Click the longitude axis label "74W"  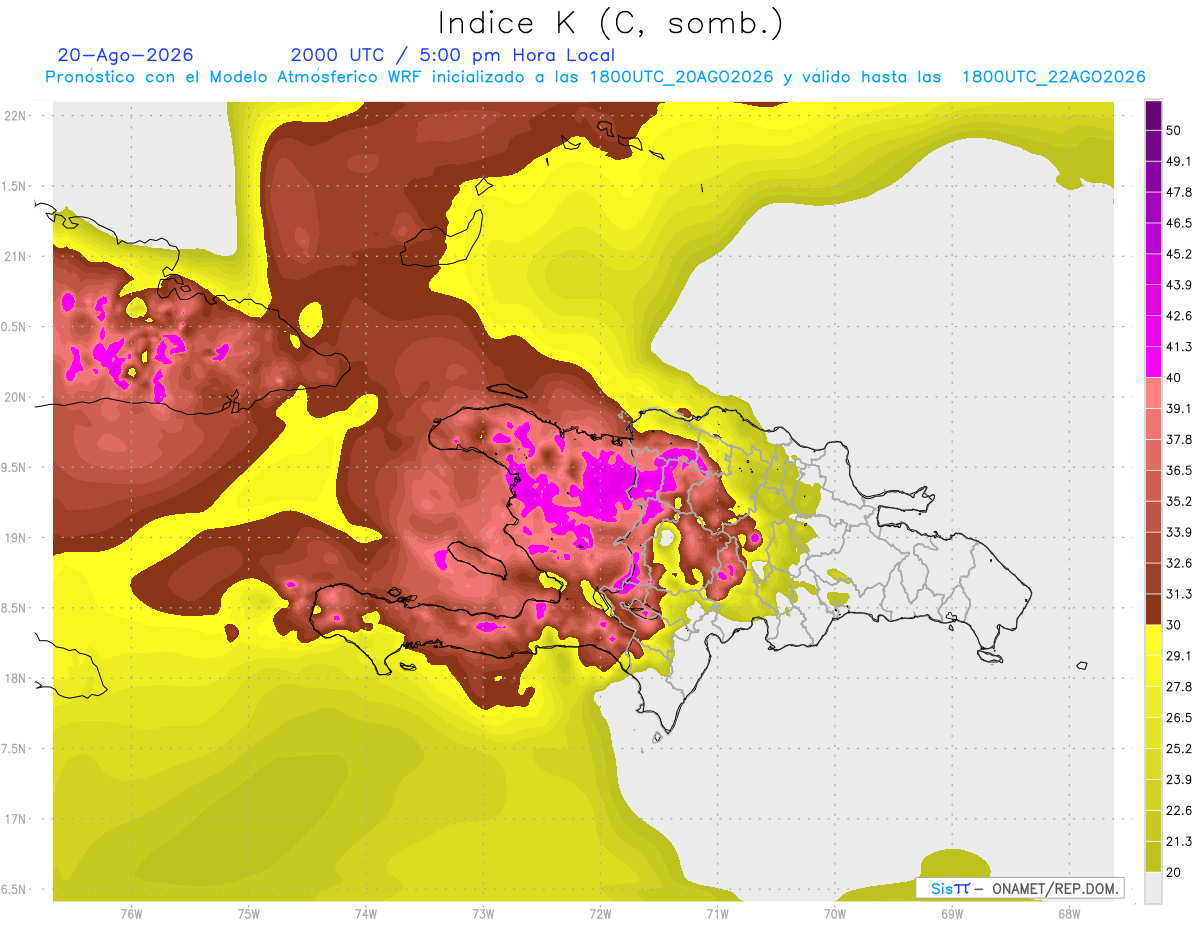366,914
